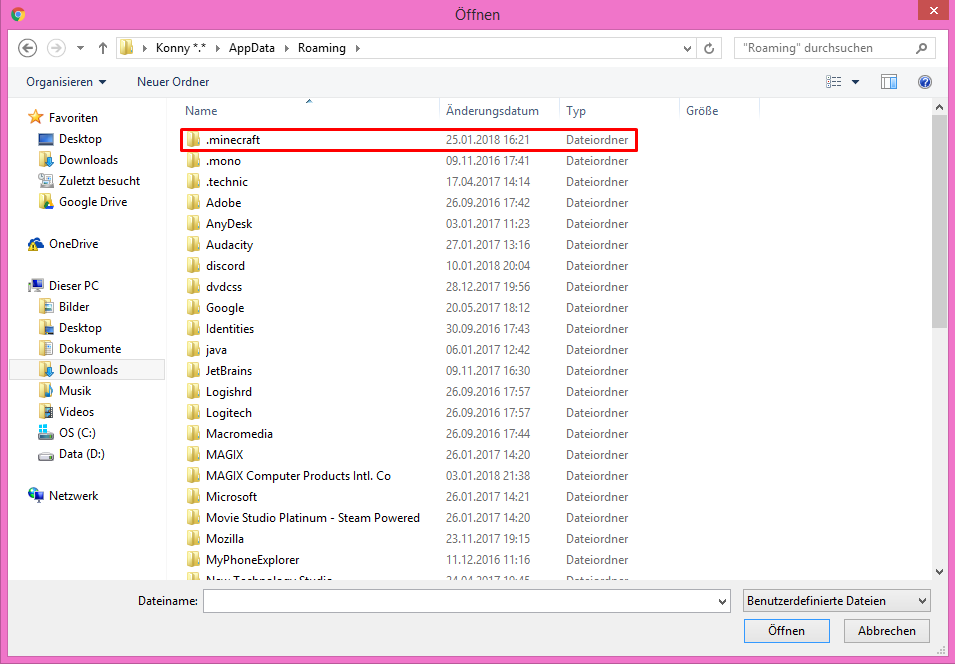Open the view options dropdown arrow
955x664 pixels.
point(855,82)
